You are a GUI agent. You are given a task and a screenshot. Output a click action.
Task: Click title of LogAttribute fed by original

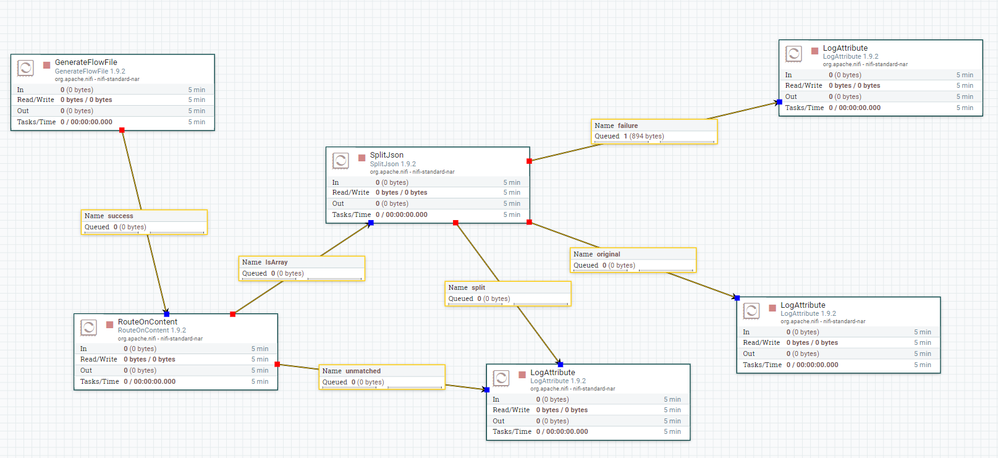tap(803, 305)
